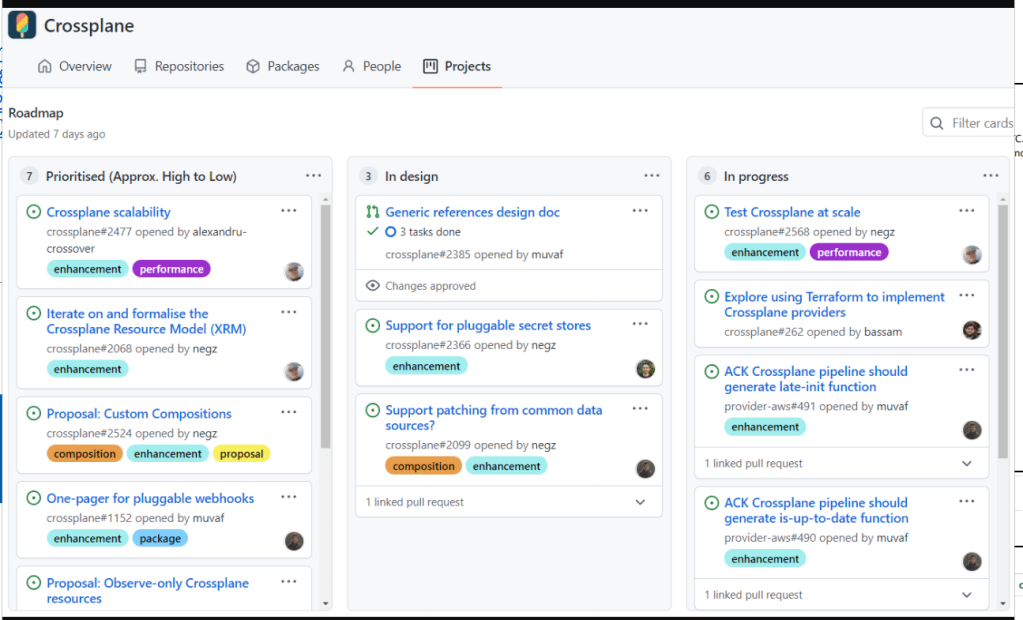Click open-issue icon beside pluggable secret stores
Image resolution: width=1023 pixels, height=620 pixels.
(373, 325)
